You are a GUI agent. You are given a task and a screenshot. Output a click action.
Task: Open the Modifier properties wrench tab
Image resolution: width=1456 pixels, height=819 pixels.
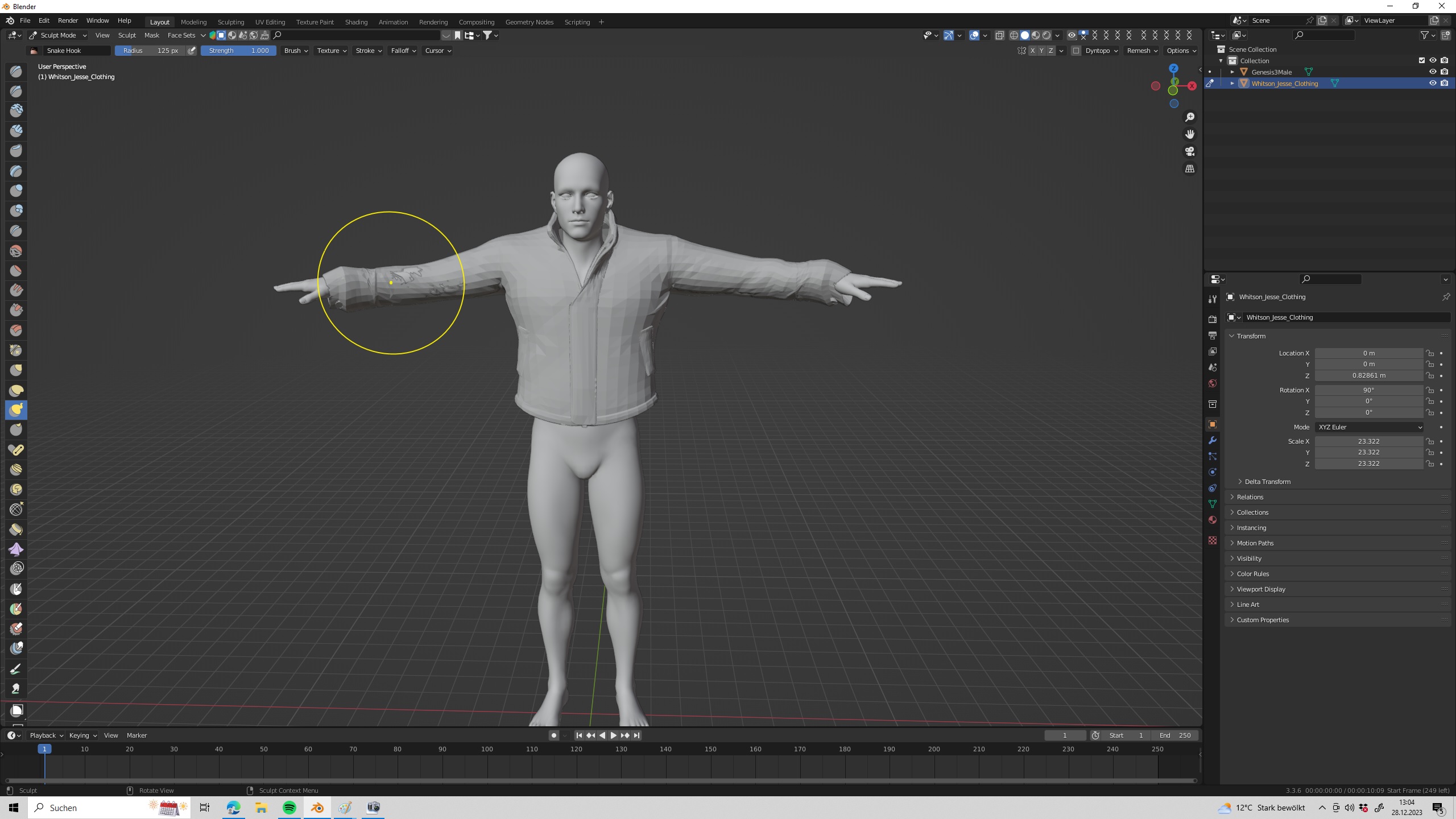coord(1213,441)
